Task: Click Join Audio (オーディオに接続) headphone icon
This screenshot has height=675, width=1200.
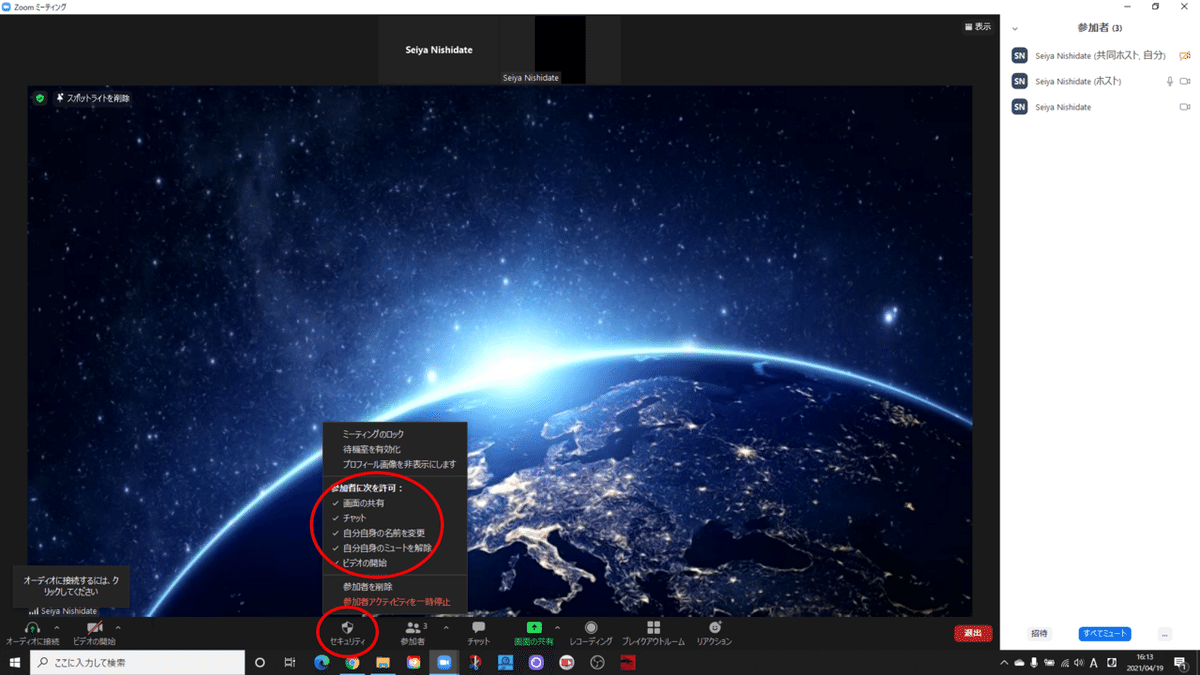Action: (32, 627)
